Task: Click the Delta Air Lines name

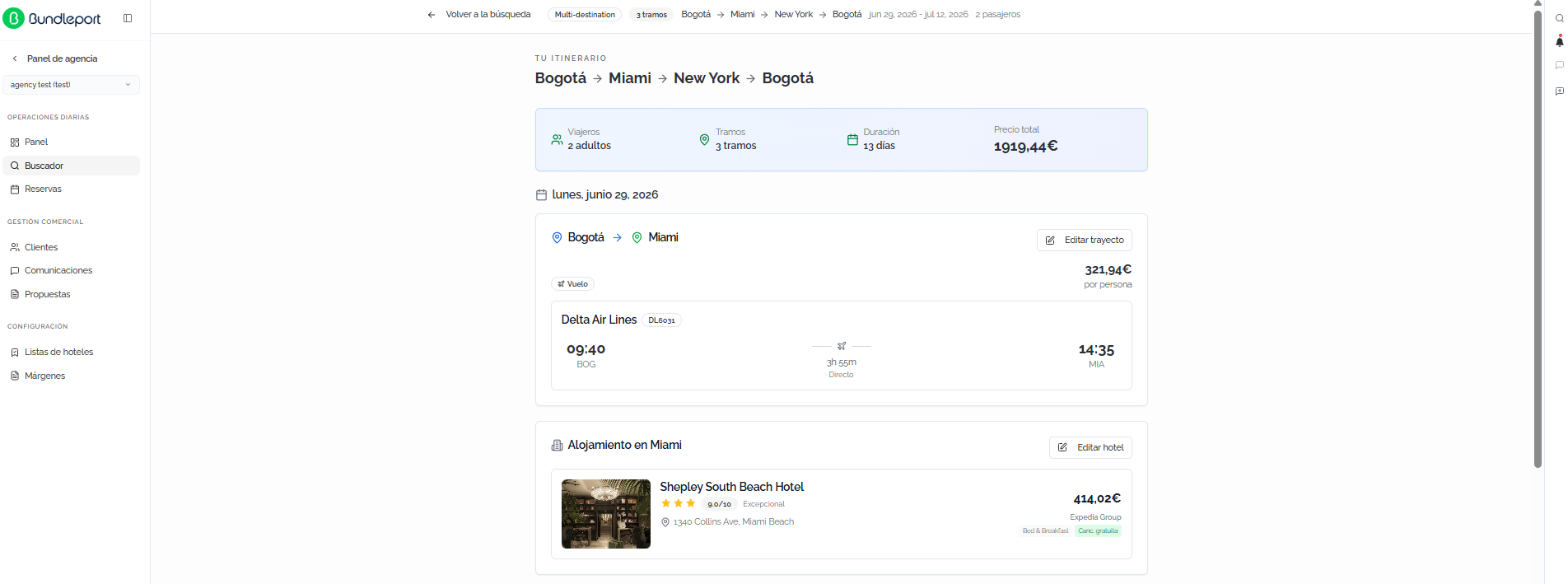Action: click(x=599, y=320)
